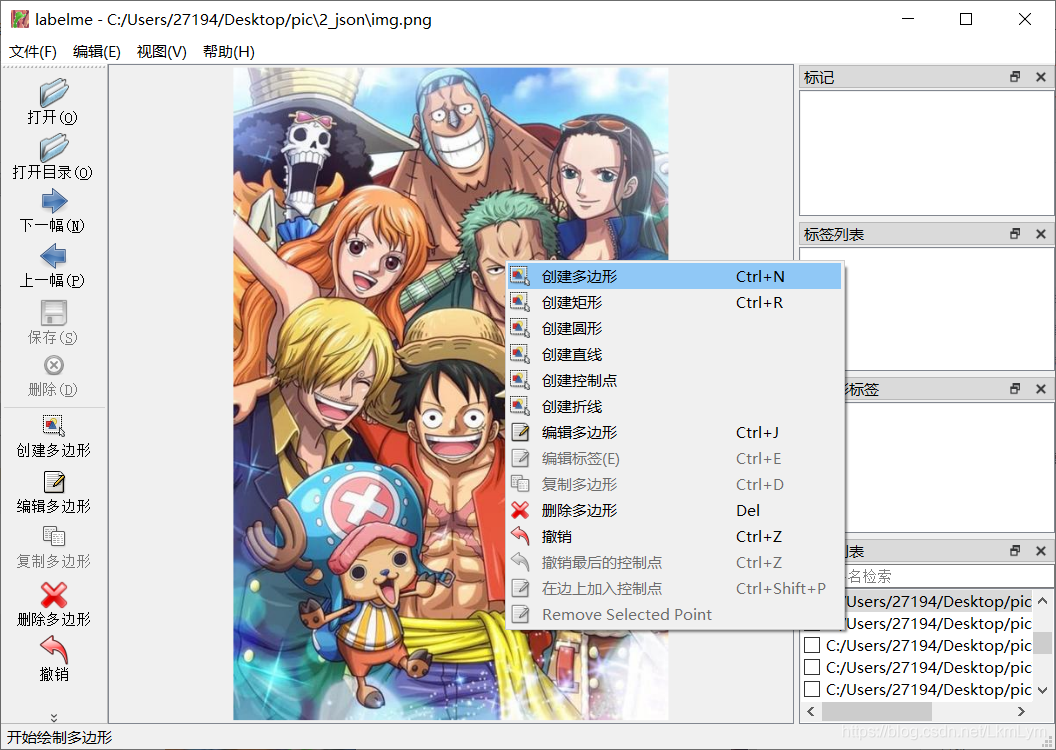Choose 创建多边形 in the context menu
The height and width of the screenshot is (750, 1056).
pos(674,276)
